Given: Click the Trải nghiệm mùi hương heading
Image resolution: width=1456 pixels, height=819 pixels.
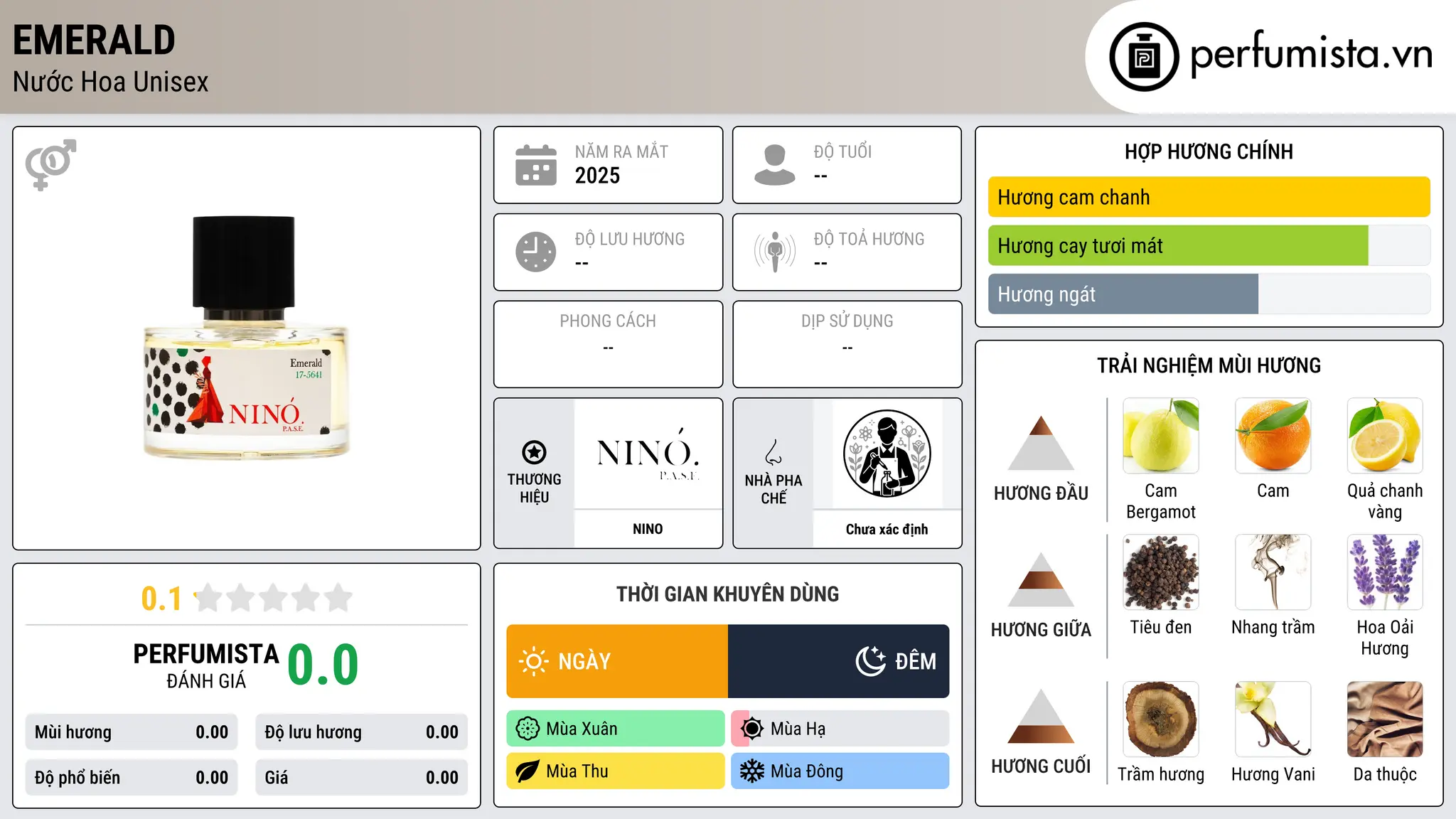Looking at the screenshot, I should point(1209,365).
